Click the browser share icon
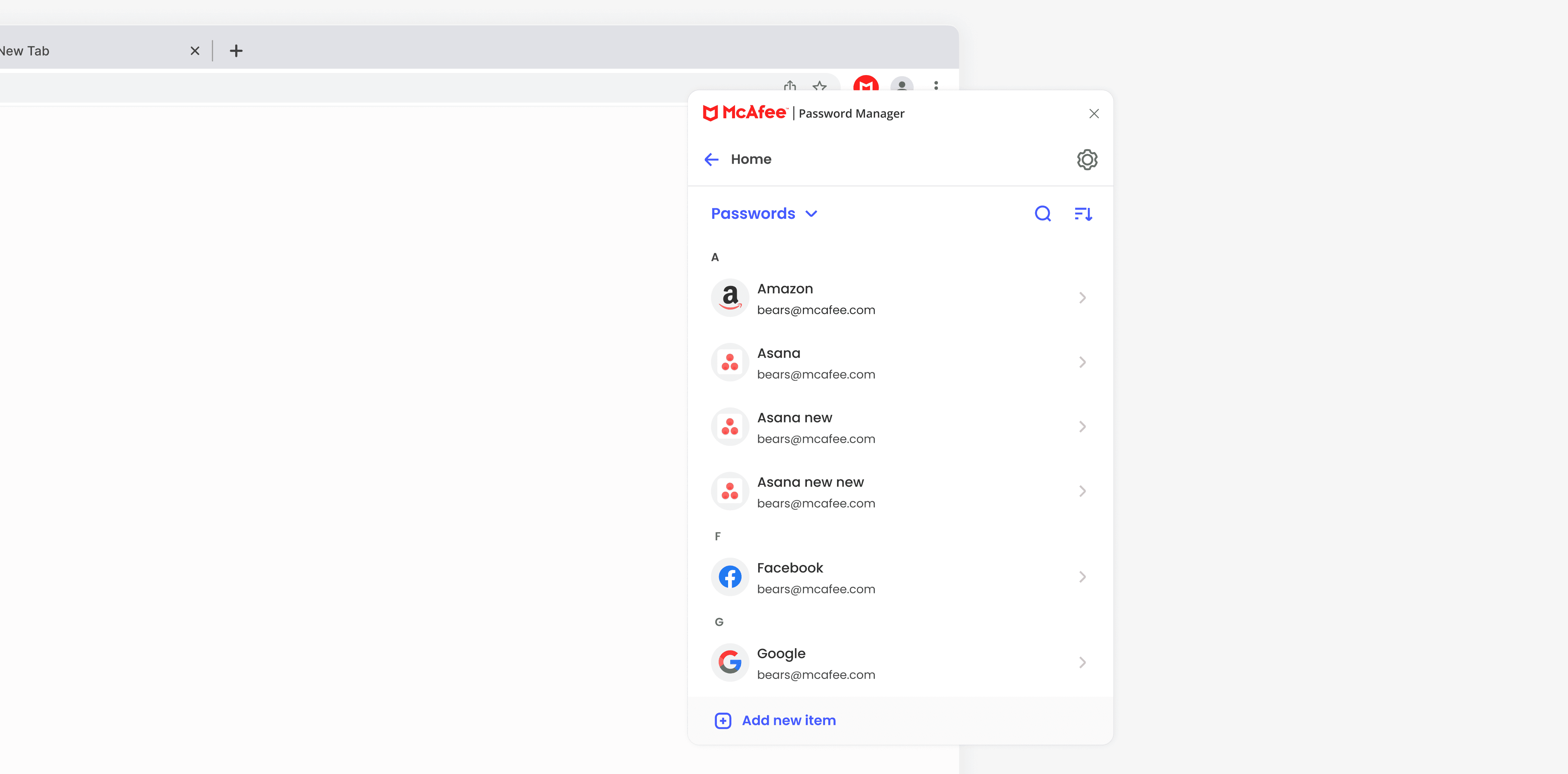Image resolution: width=1568 pixels, height=774 pixels. [x=790, y=86]
